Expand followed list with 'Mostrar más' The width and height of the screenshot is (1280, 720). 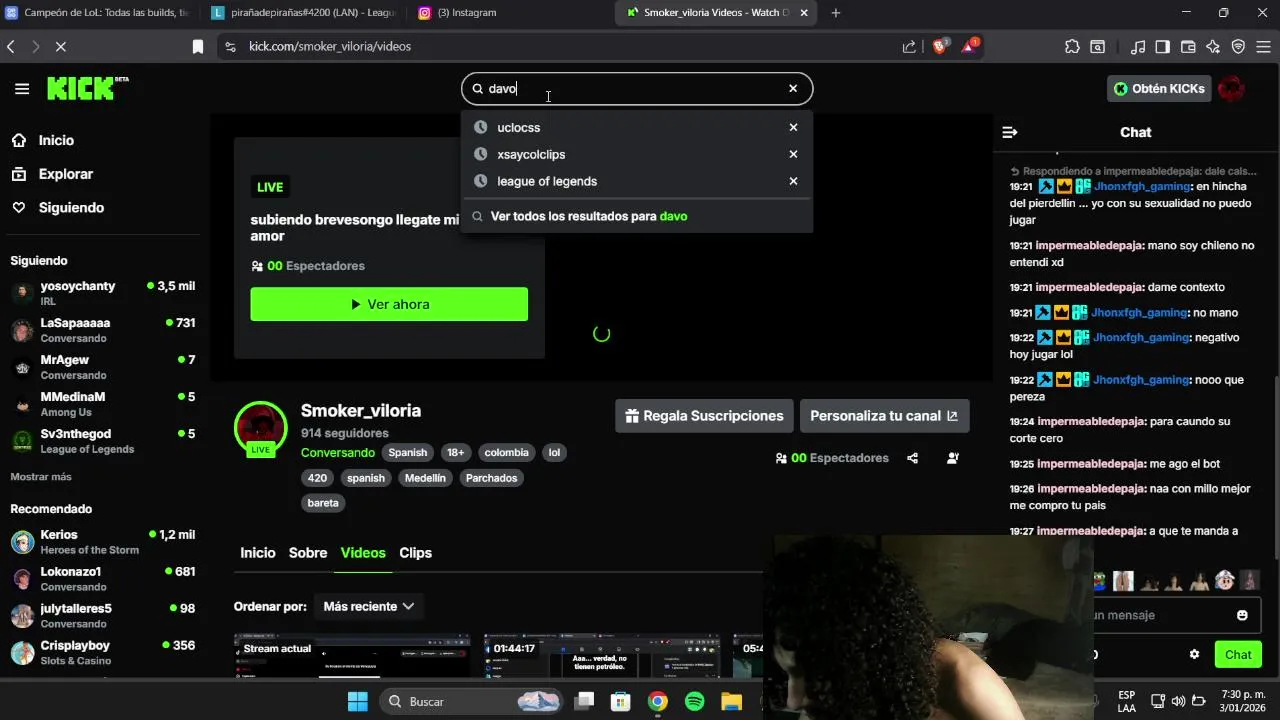(x=41, y=477)
